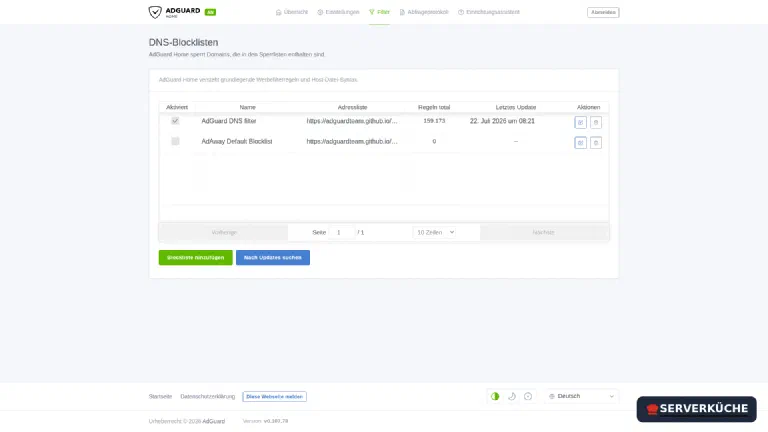The image size is (768, 432).
Task: Sort by the Letztes Update column header
Action: (516, 107)
